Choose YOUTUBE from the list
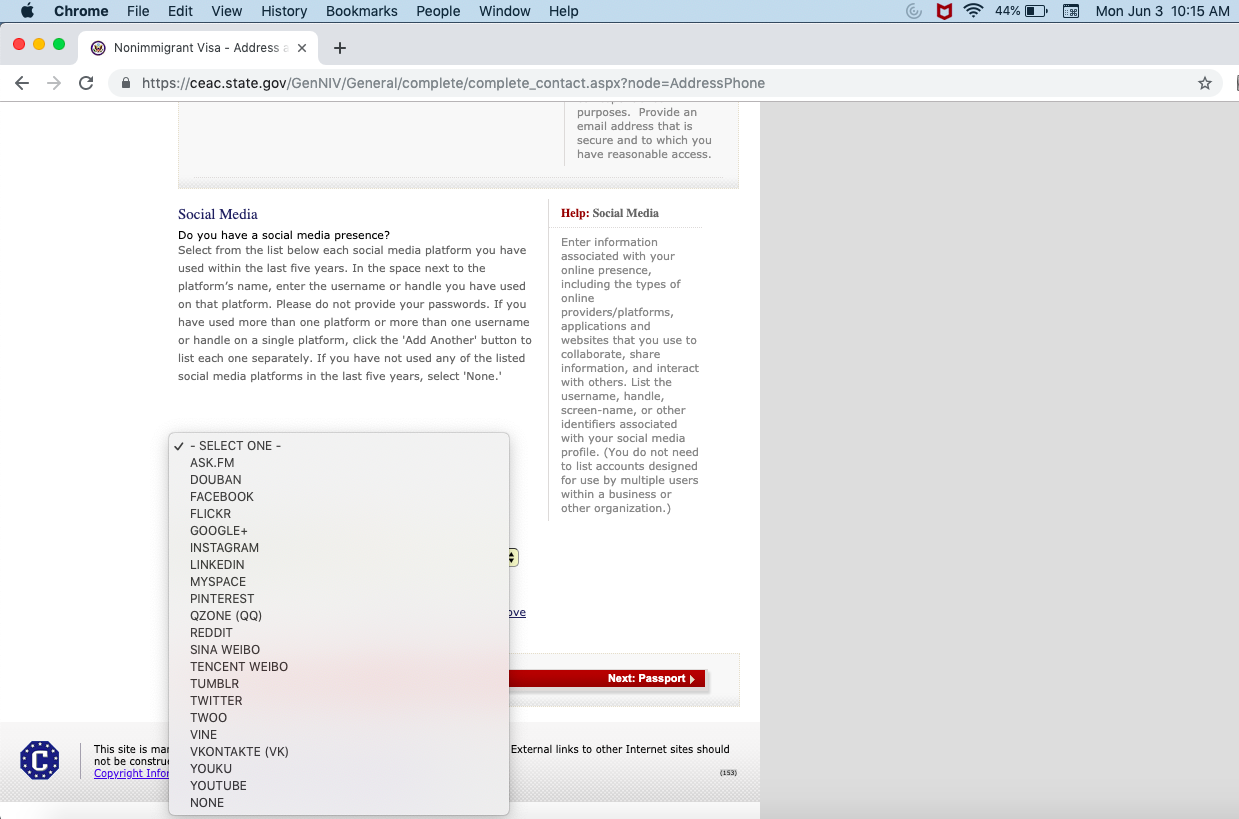 coord(339,786)
